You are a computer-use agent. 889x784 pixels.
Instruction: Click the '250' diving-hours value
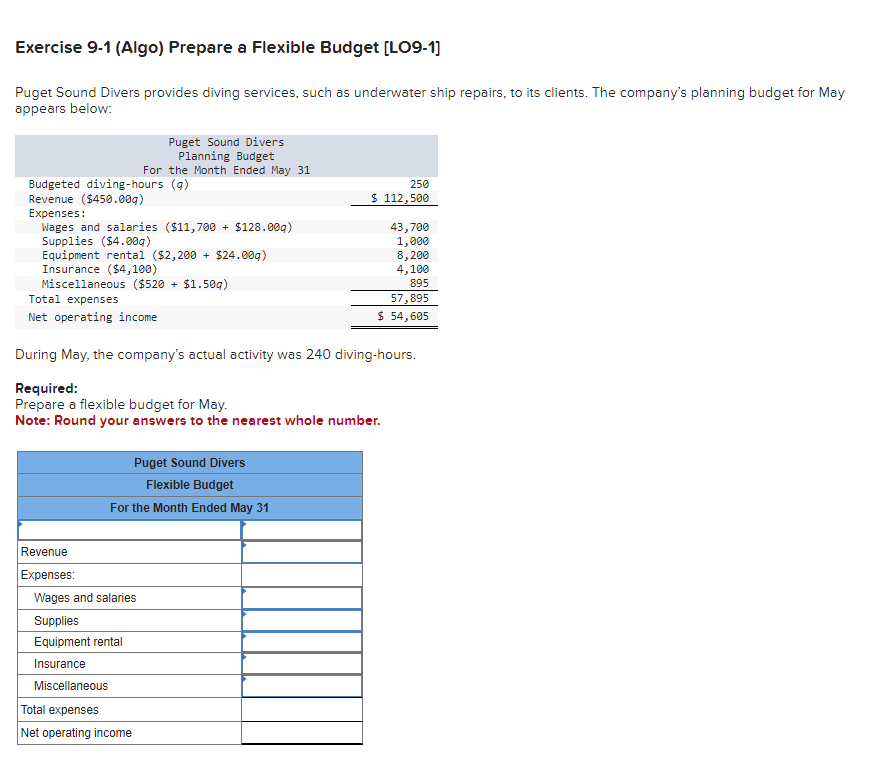[419, 184]
